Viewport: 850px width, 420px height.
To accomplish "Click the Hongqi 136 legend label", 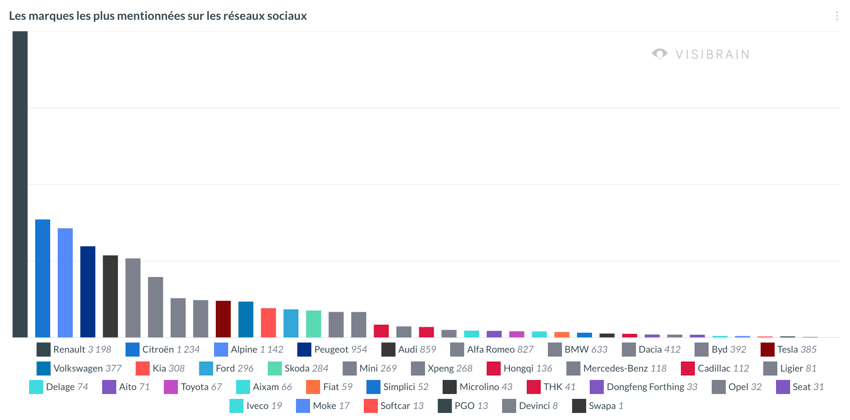I will point(529,369).
